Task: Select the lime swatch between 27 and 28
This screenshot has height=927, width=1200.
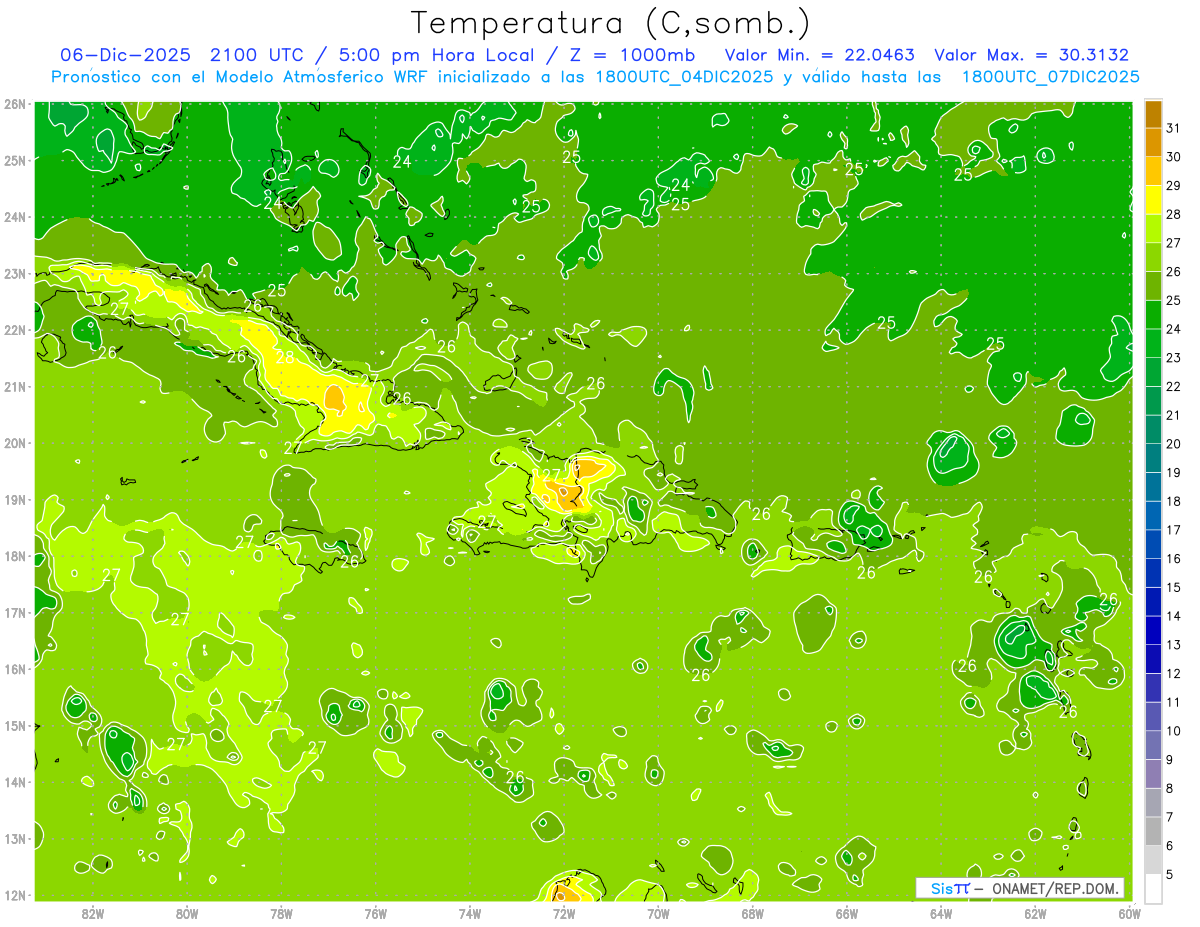Action: 1153,228
